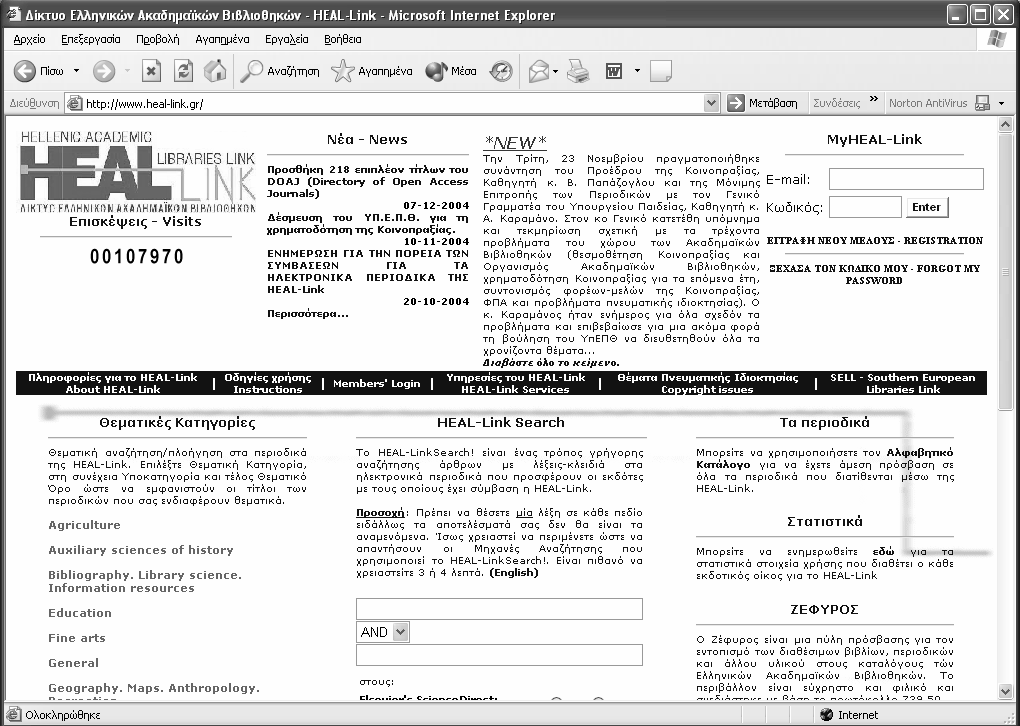
Task: Open the HEAL-Link Services navigation link
Action: tap(515, 384)
